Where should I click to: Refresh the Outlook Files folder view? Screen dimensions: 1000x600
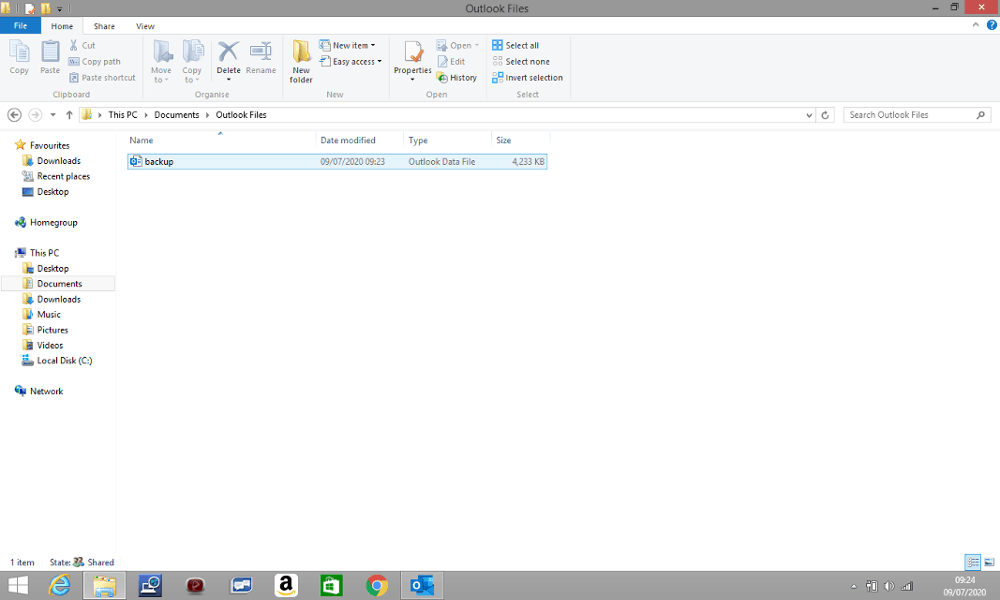(825, 115)
